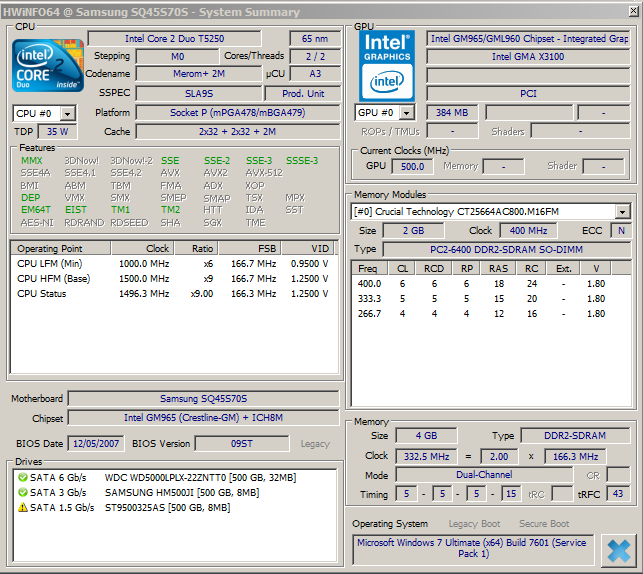Click the Samsung SQ45S70S motherboard field
This screenshot has width=643, height=574.
(203, 399)
